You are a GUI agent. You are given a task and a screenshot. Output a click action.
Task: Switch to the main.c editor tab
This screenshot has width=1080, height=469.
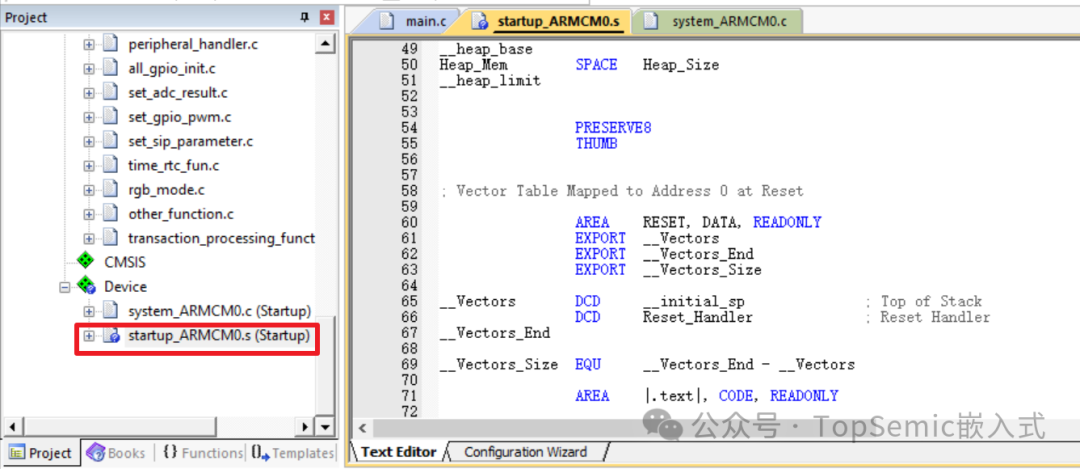tap(412, 21)
